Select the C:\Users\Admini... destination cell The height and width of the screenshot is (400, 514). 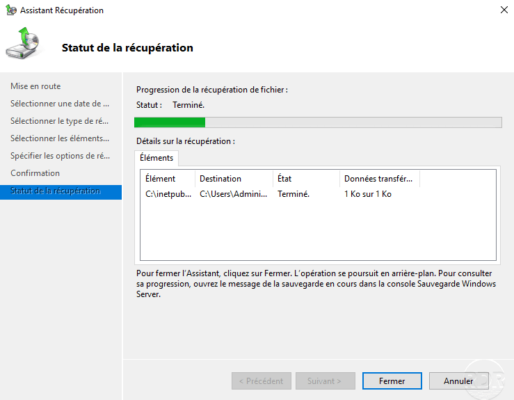233,194
